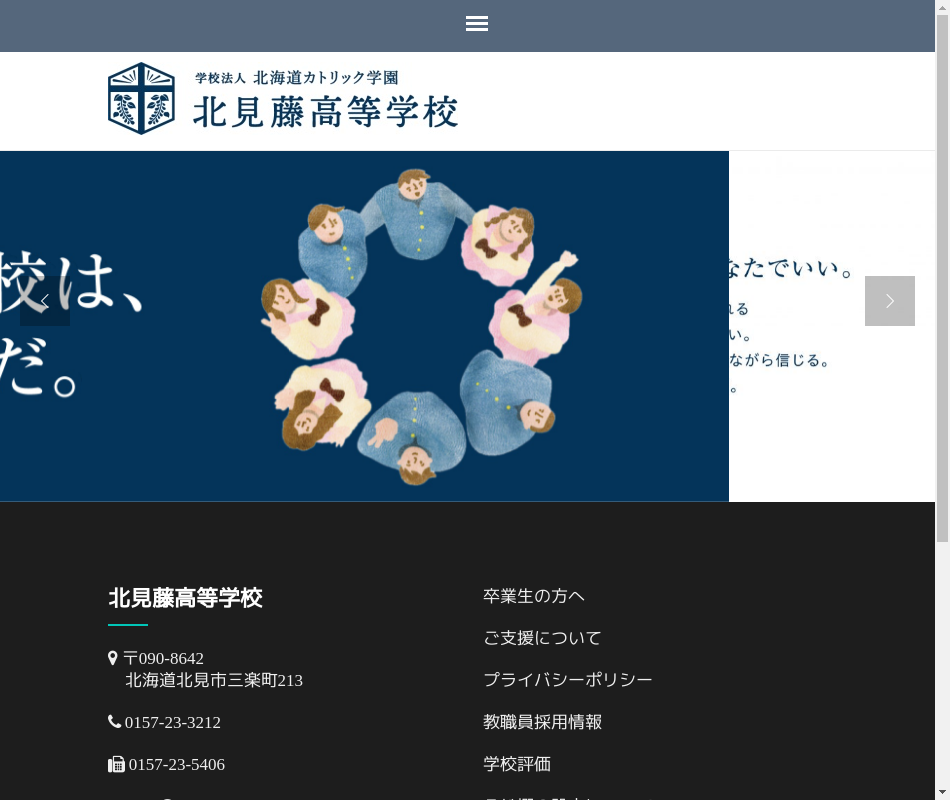The width and height of the screenshot is (950, 800).
Task: Click the telephone handset icon
Action: click(115, 721)
